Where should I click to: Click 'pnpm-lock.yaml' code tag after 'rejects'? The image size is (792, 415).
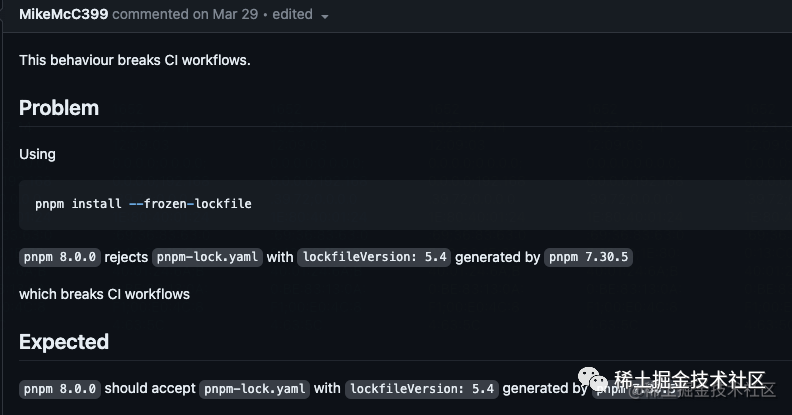207,257
